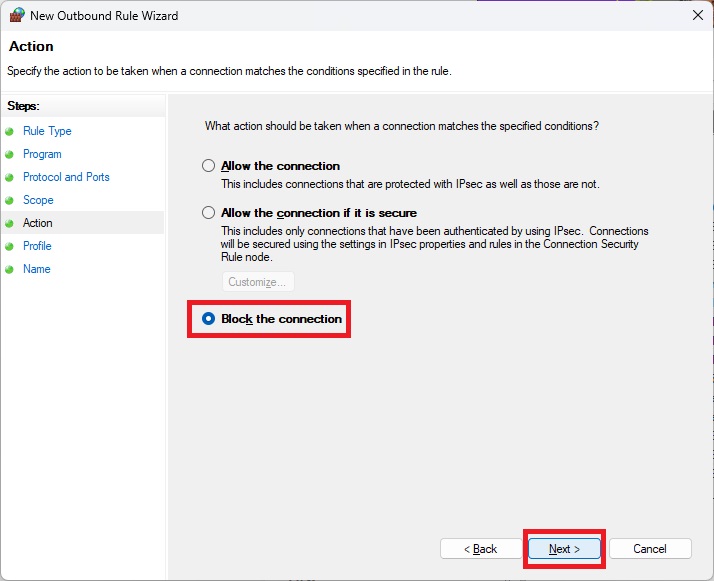Open the Rule Type step
Viewport: 714px width, 581px height.
coord(47,131)
